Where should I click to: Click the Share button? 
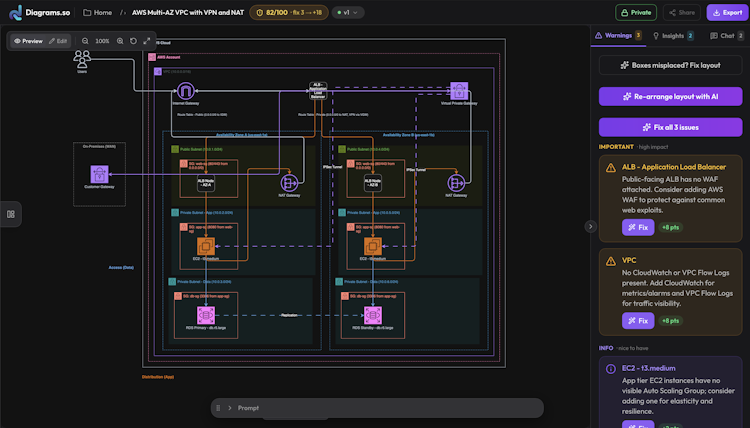pos(682,12)
